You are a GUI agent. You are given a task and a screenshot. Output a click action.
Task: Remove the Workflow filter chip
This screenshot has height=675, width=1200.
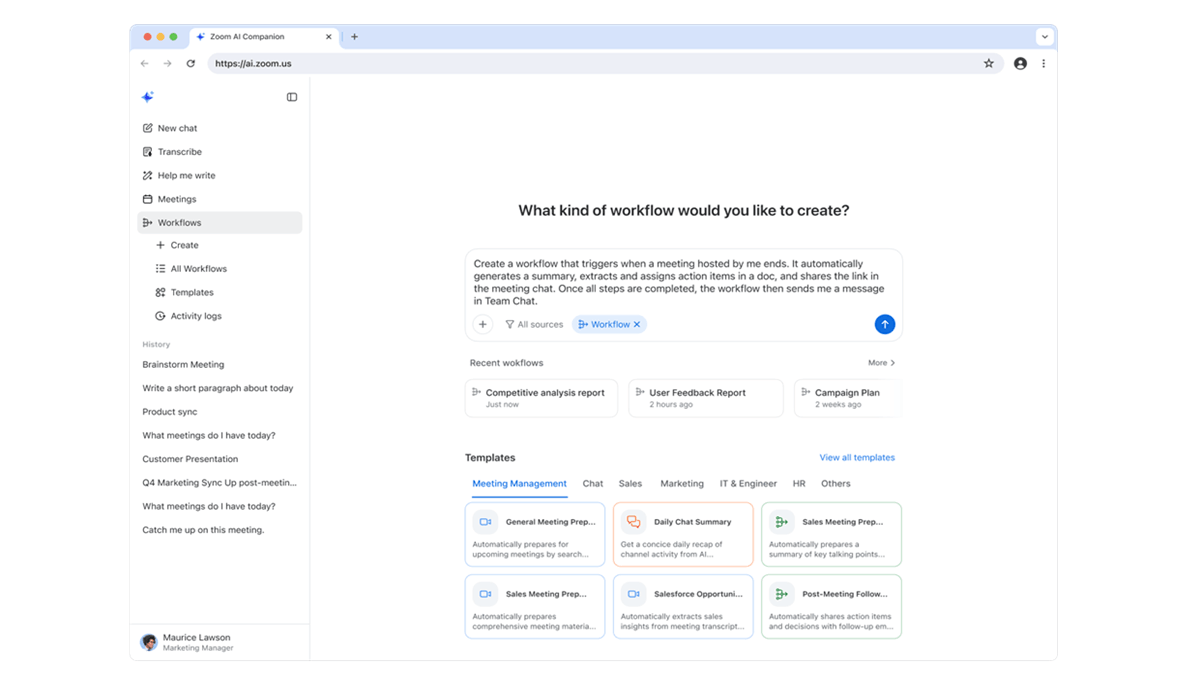point(637,324)
